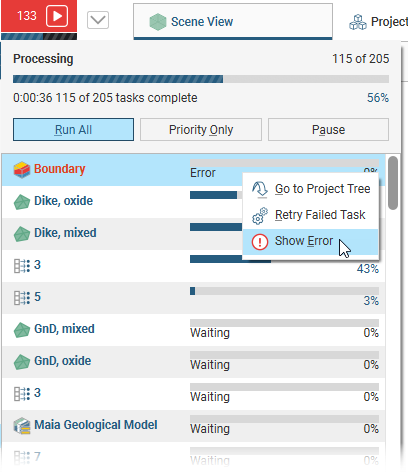Click the Dike, oxide mesh icon
Image resolution: width=408 pixels, height=473 pixels.
click(x=22, y=202)
